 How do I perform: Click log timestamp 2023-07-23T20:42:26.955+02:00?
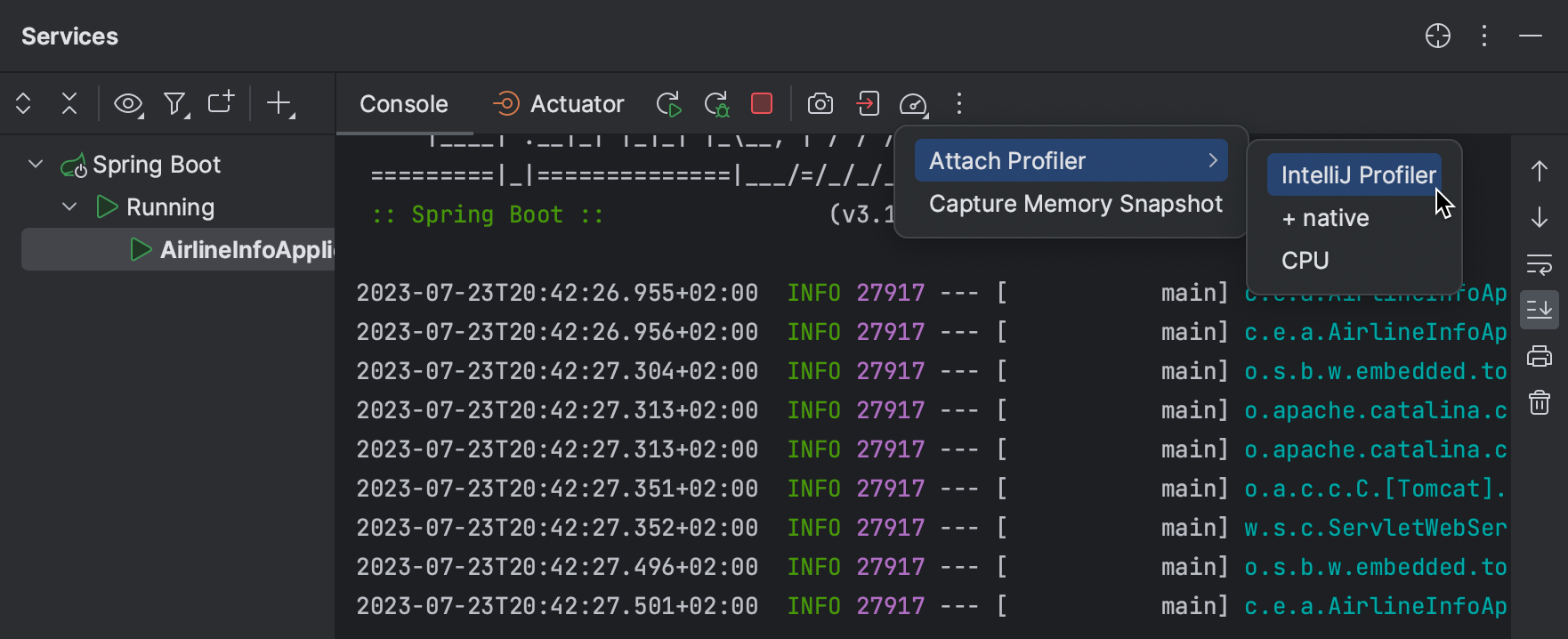tap(557, 293)
